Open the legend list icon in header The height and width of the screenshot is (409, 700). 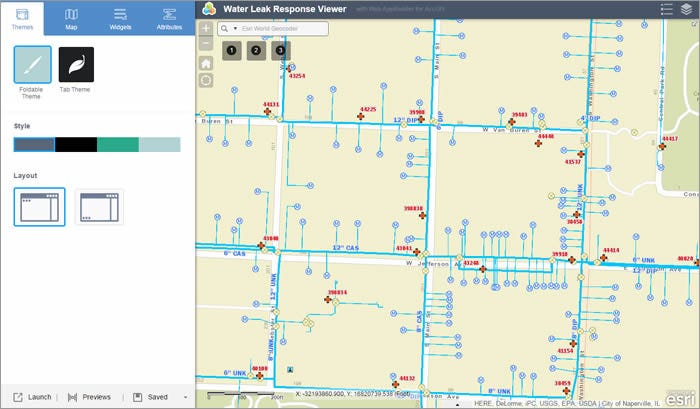point(667,9)
